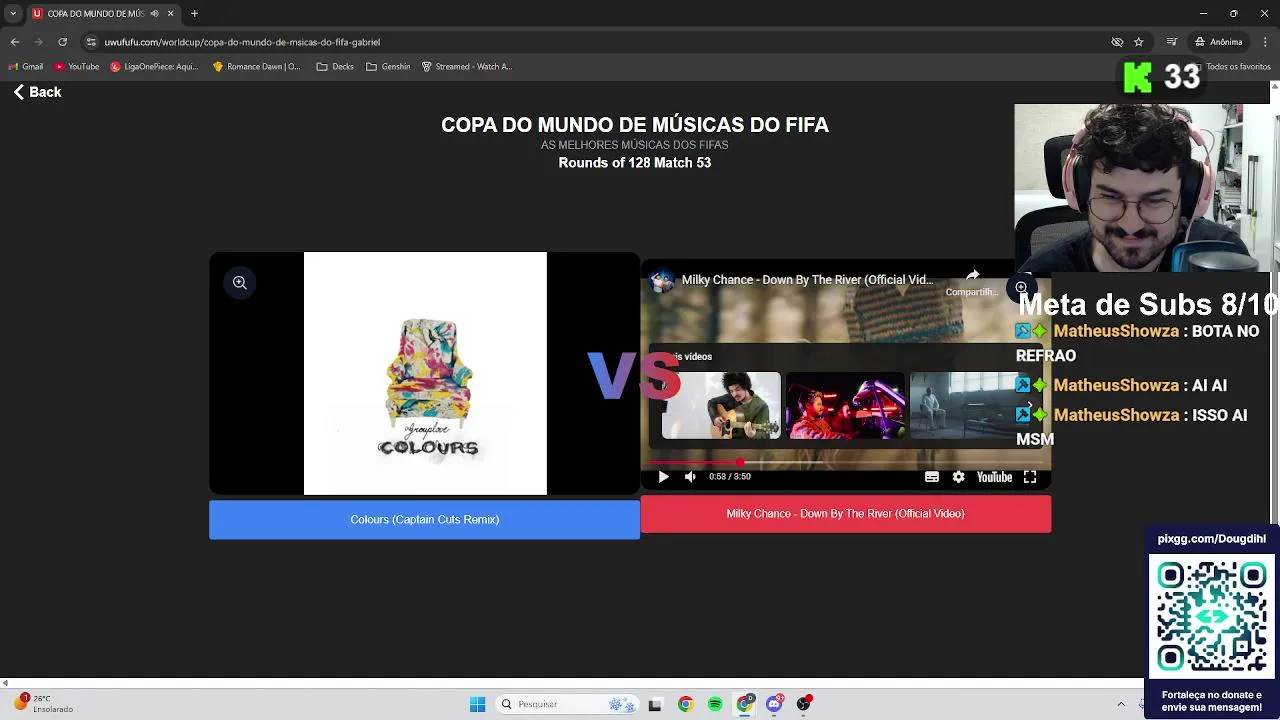1280x720 pixels.
Task: Open YouTube player settings gear
Action: point(958,477)
